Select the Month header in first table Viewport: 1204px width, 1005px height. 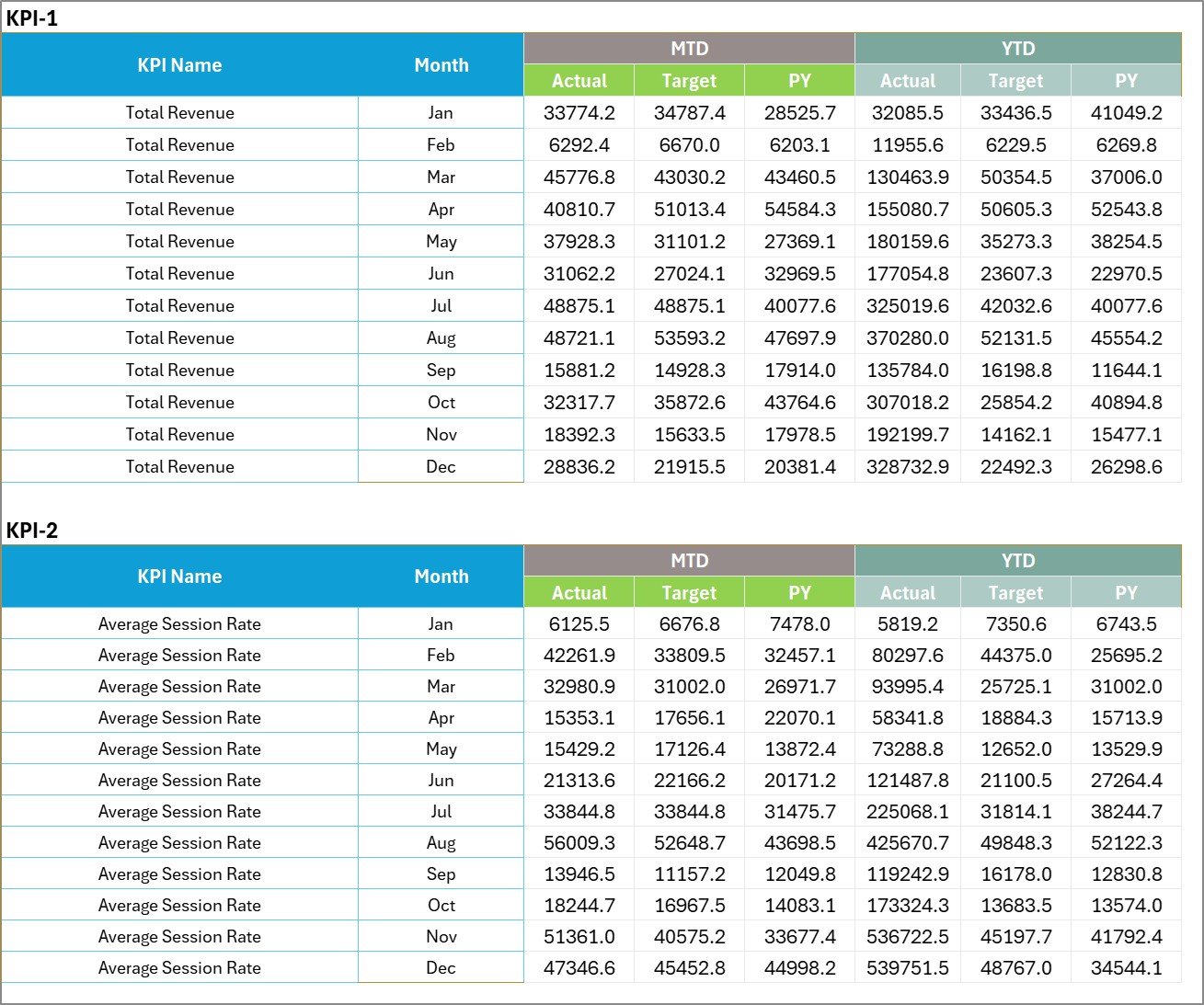(441, 64)
